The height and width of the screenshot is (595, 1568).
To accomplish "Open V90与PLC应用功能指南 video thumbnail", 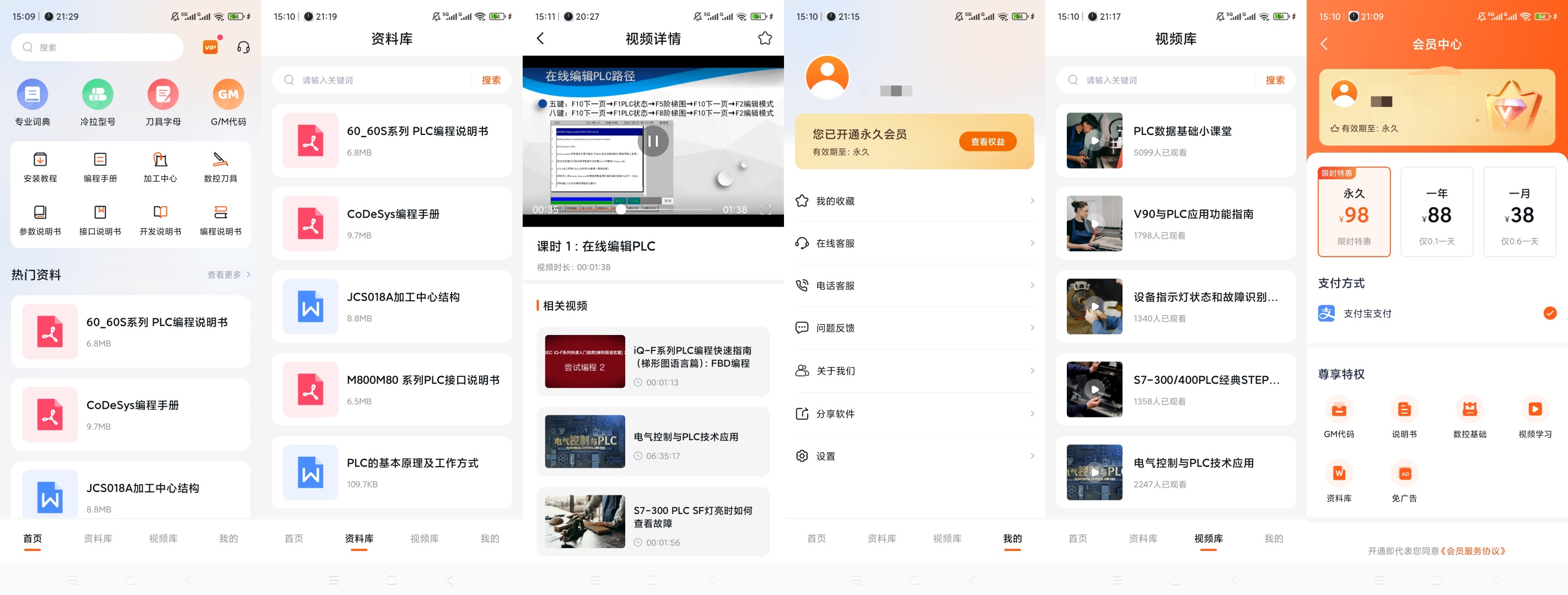I will 1094,223.
